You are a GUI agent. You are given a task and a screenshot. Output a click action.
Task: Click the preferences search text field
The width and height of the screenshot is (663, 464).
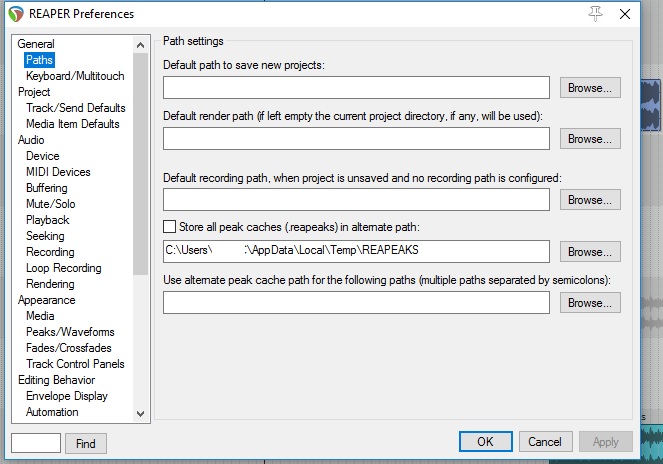tap(36, 443)
